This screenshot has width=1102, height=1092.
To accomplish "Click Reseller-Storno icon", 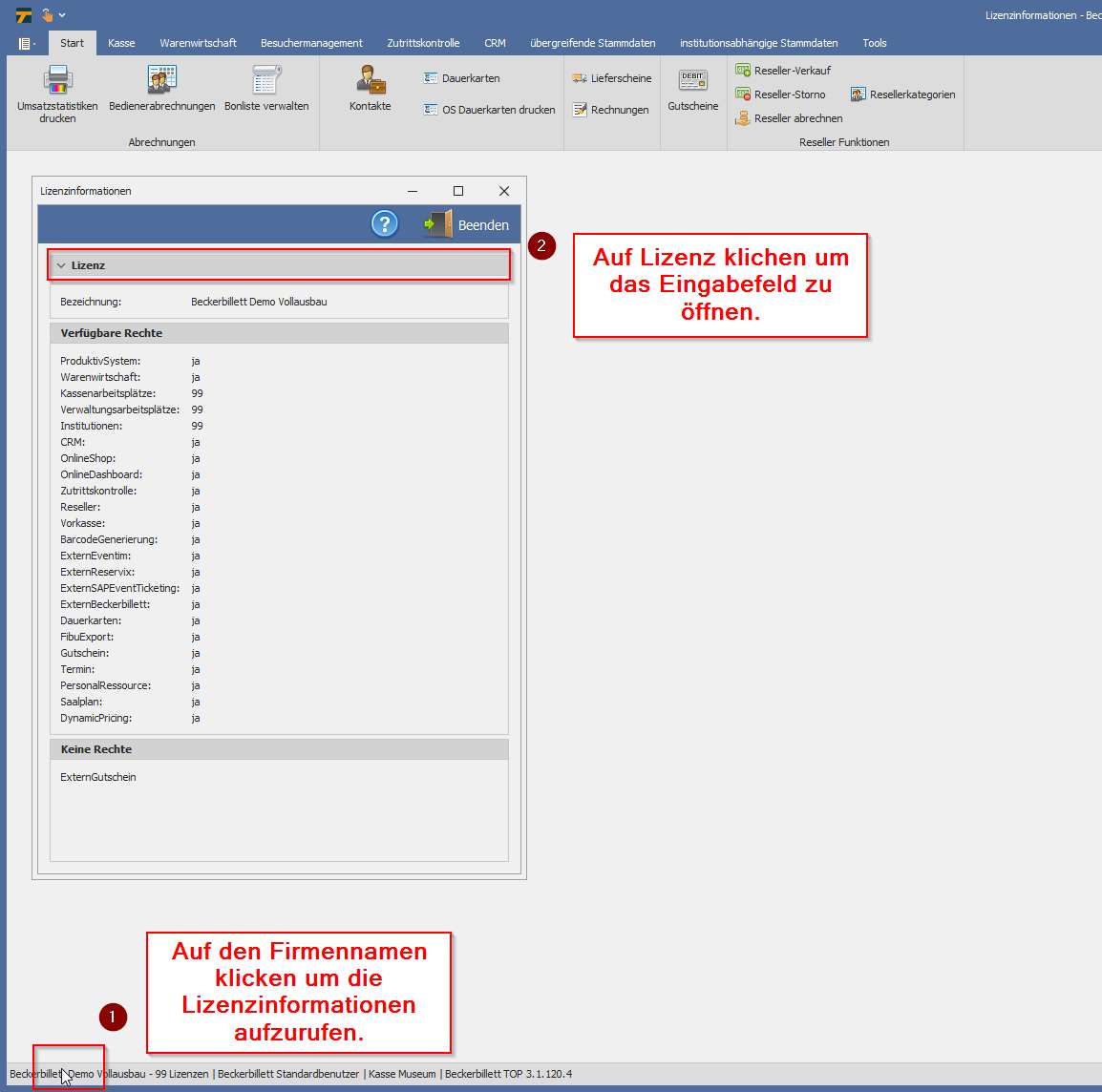I will coord(743,94).
